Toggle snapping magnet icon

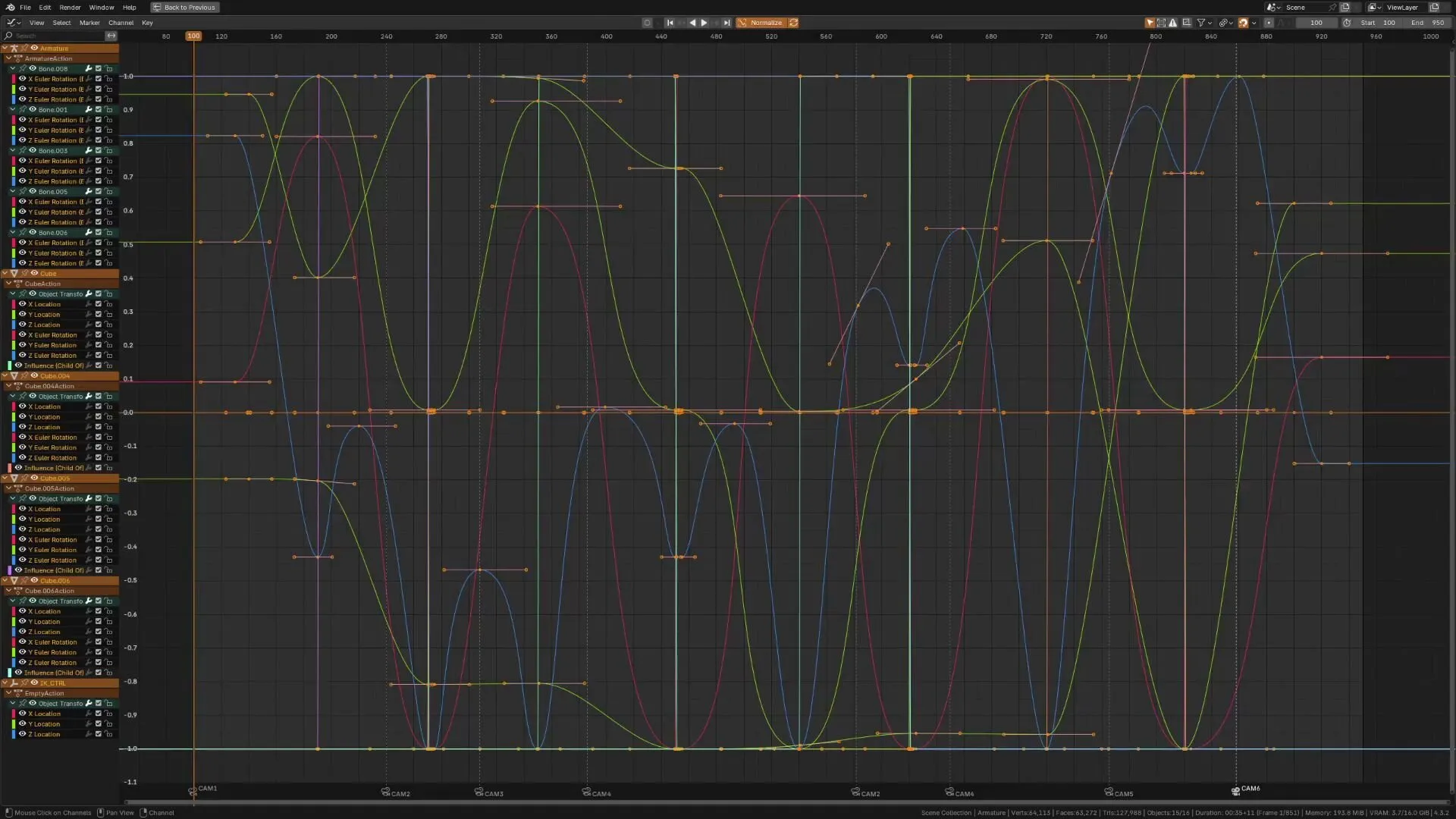pyautogui.click(x=1243, y=23)
